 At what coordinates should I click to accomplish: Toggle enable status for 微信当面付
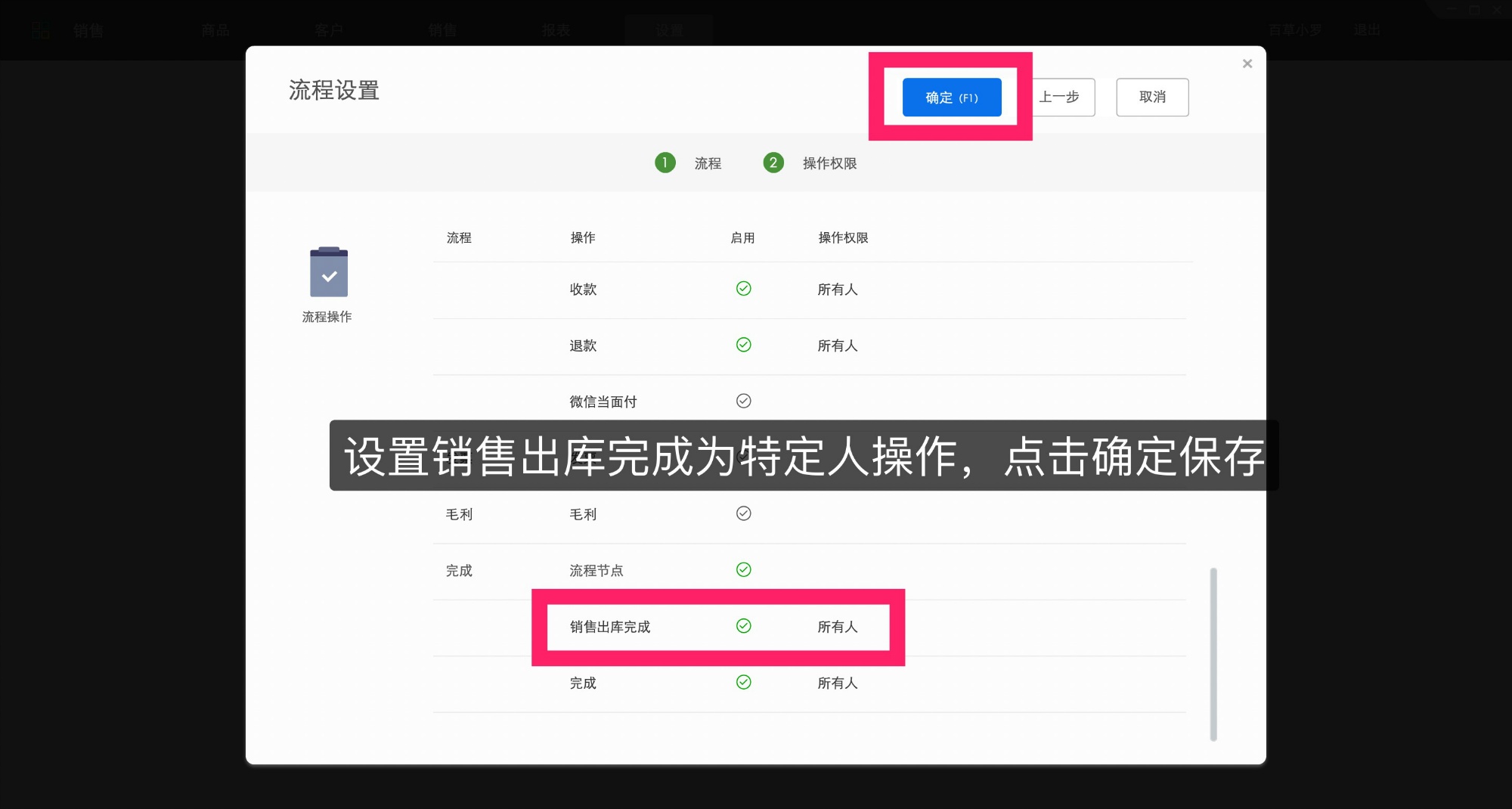pyautogui.click(x=744, y=401)
